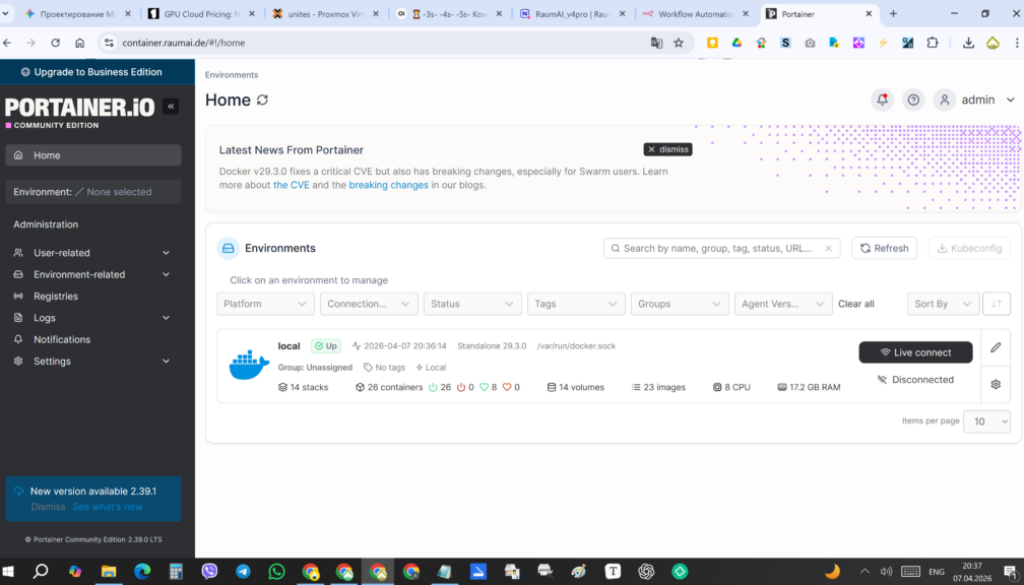
Task: Change the Items per page dropdown
Action: coord(987,421)
